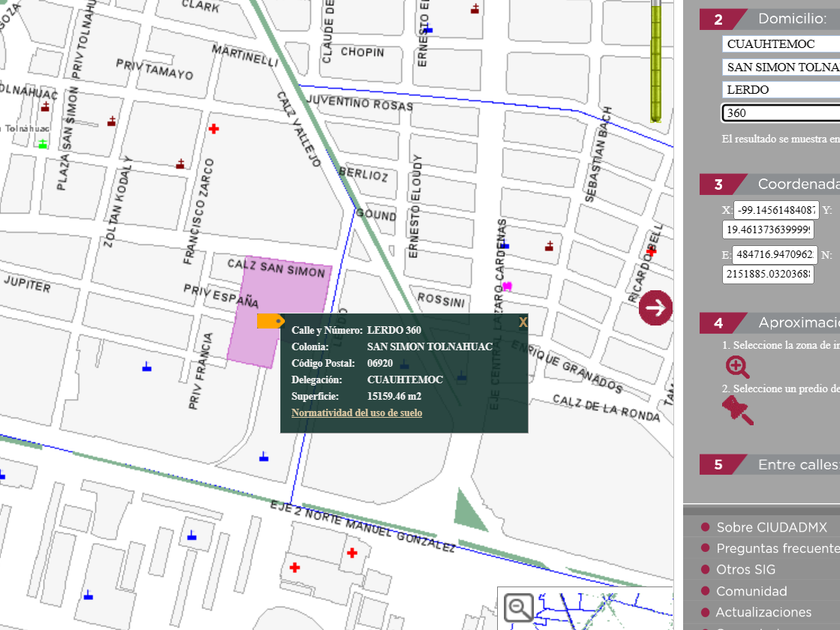Click the zoom-in magnifier under Aproximación
This screenshot has width=840, height=630.
[x=737, y=367]
